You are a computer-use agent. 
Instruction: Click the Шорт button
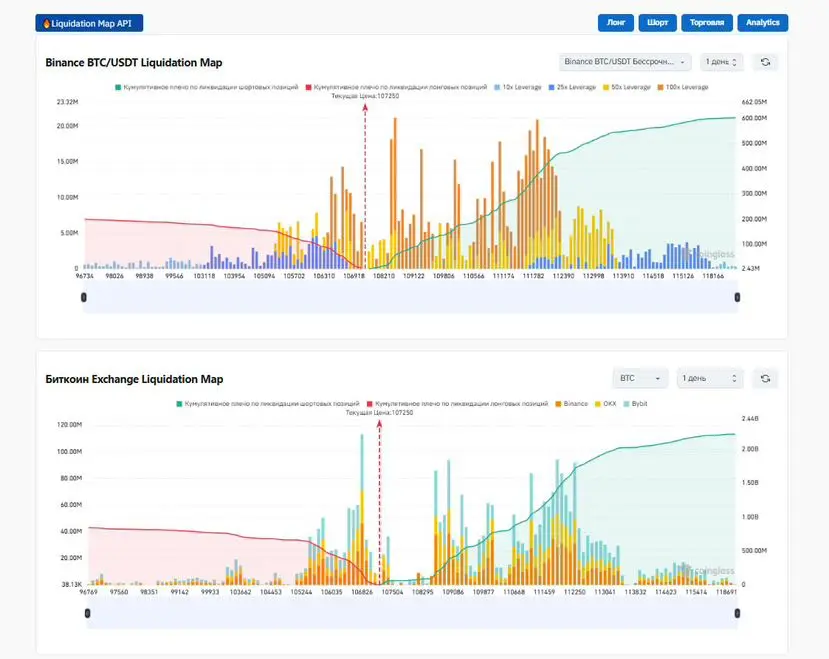(x=658, y=23)
